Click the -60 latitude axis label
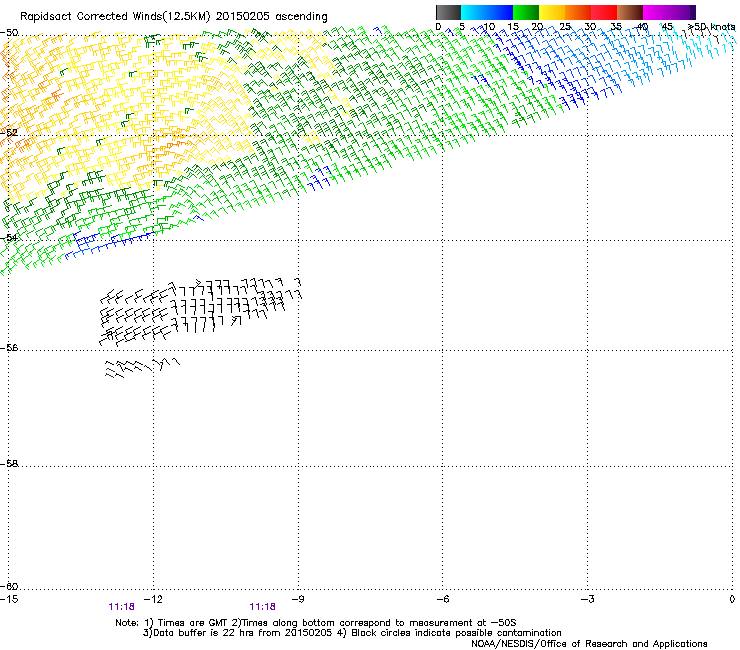The height and width of the screenshot is (650, 740). click(9, 586)
